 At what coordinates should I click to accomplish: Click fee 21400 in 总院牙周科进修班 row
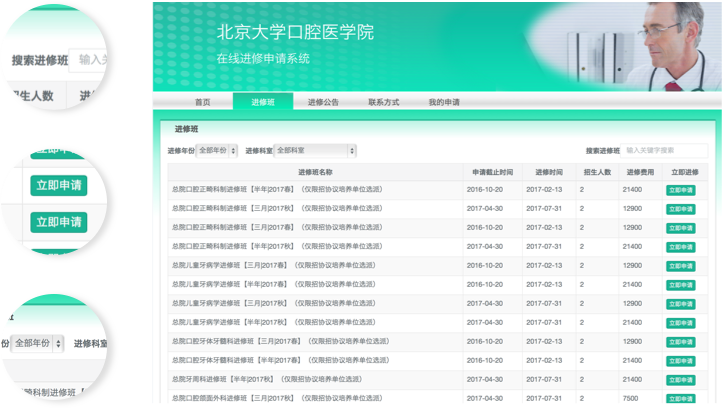(632, 379)
